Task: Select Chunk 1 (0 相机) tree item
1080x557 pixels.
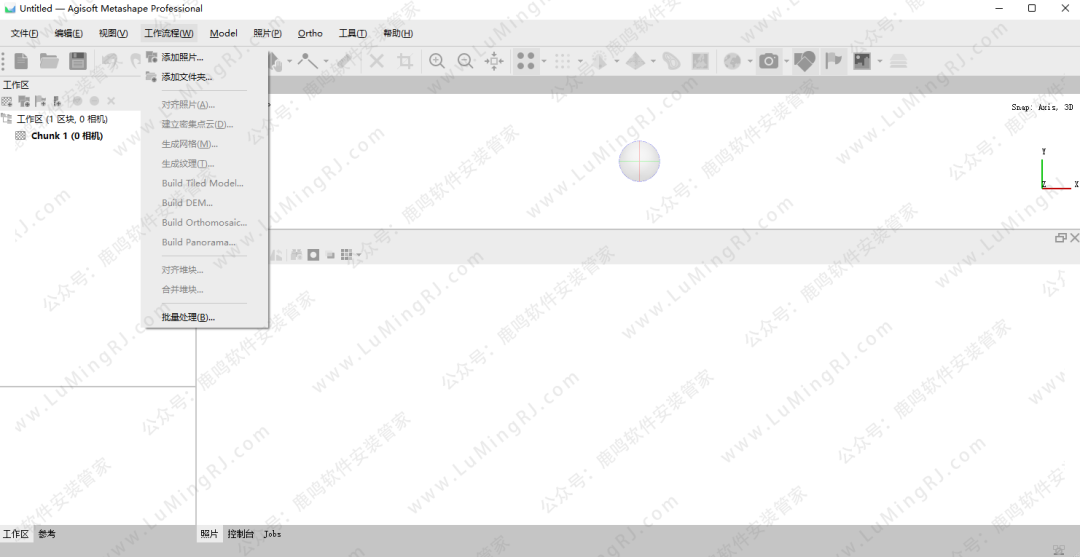Action: tap(67, 136)
